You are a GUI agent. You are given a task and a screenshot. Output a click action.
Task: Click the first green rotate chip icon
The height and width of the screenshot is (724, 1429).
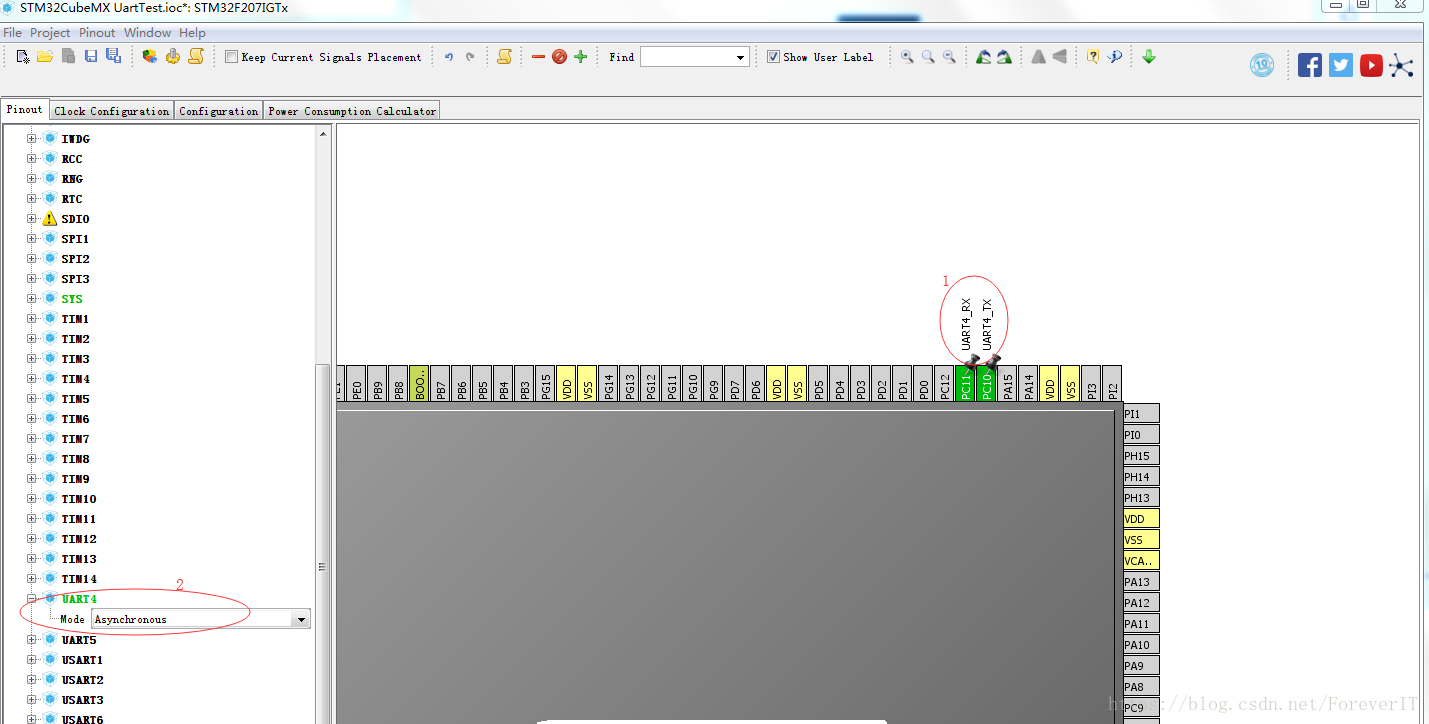984,57
